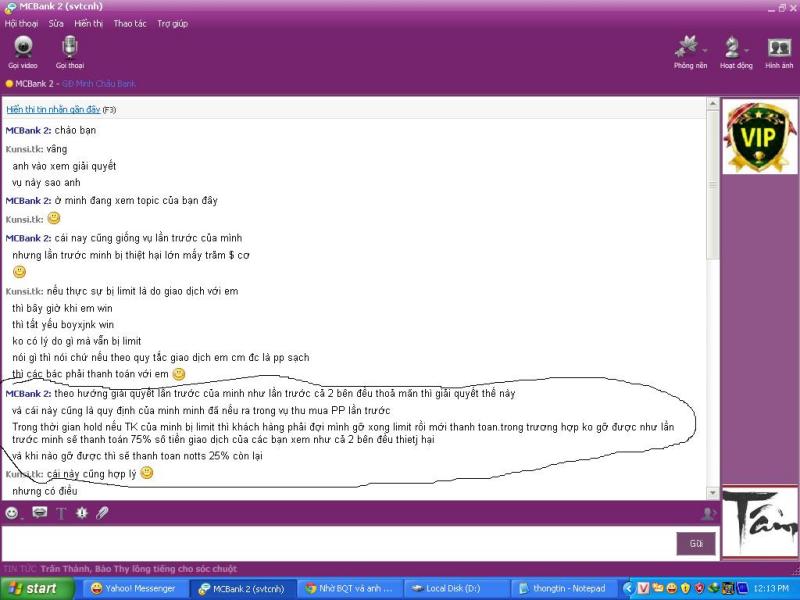Open the Hội thoại menu
Viewport: 800px width, 600px height.
point(21,23)
